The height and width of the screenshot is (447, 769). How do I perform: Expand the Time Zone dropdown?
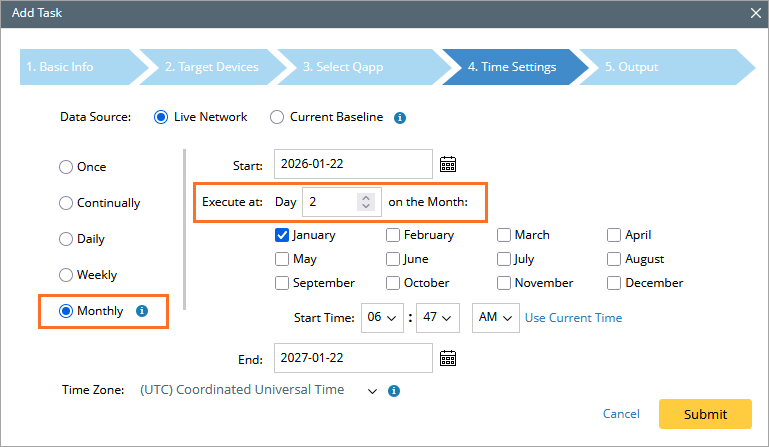coord(373,390)
